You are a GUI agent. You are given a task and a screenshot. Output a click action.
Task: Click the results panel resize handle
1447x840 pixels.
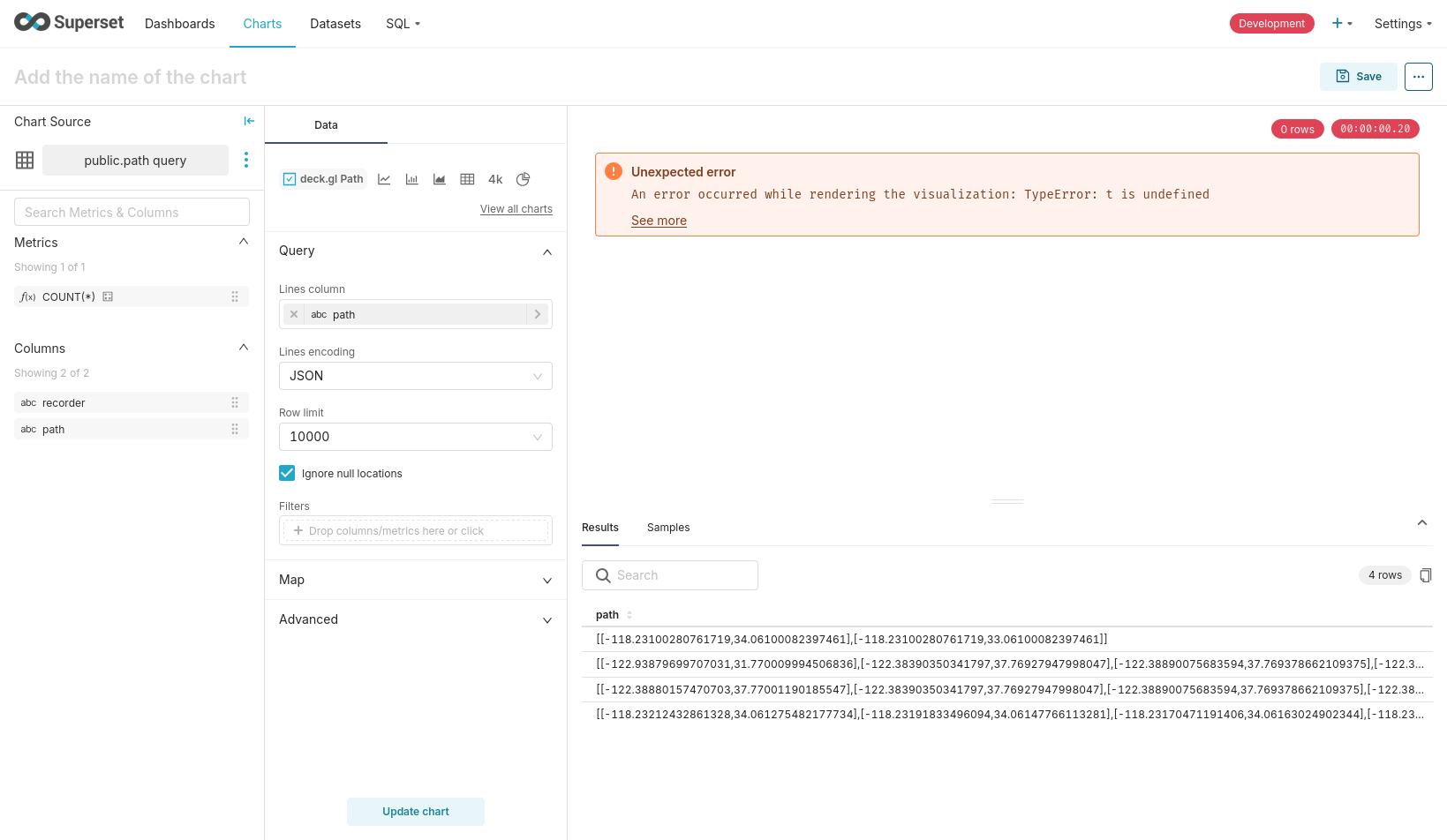pos(1007,501)
